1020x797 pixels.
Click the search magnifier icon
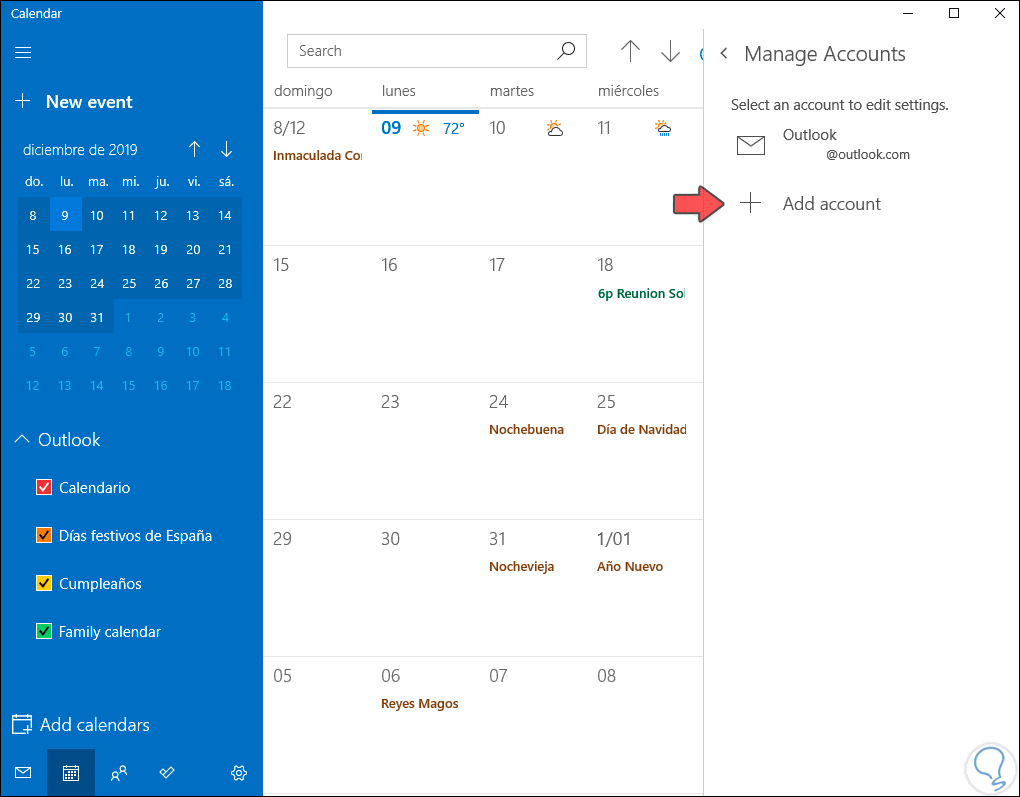point(566,51)
